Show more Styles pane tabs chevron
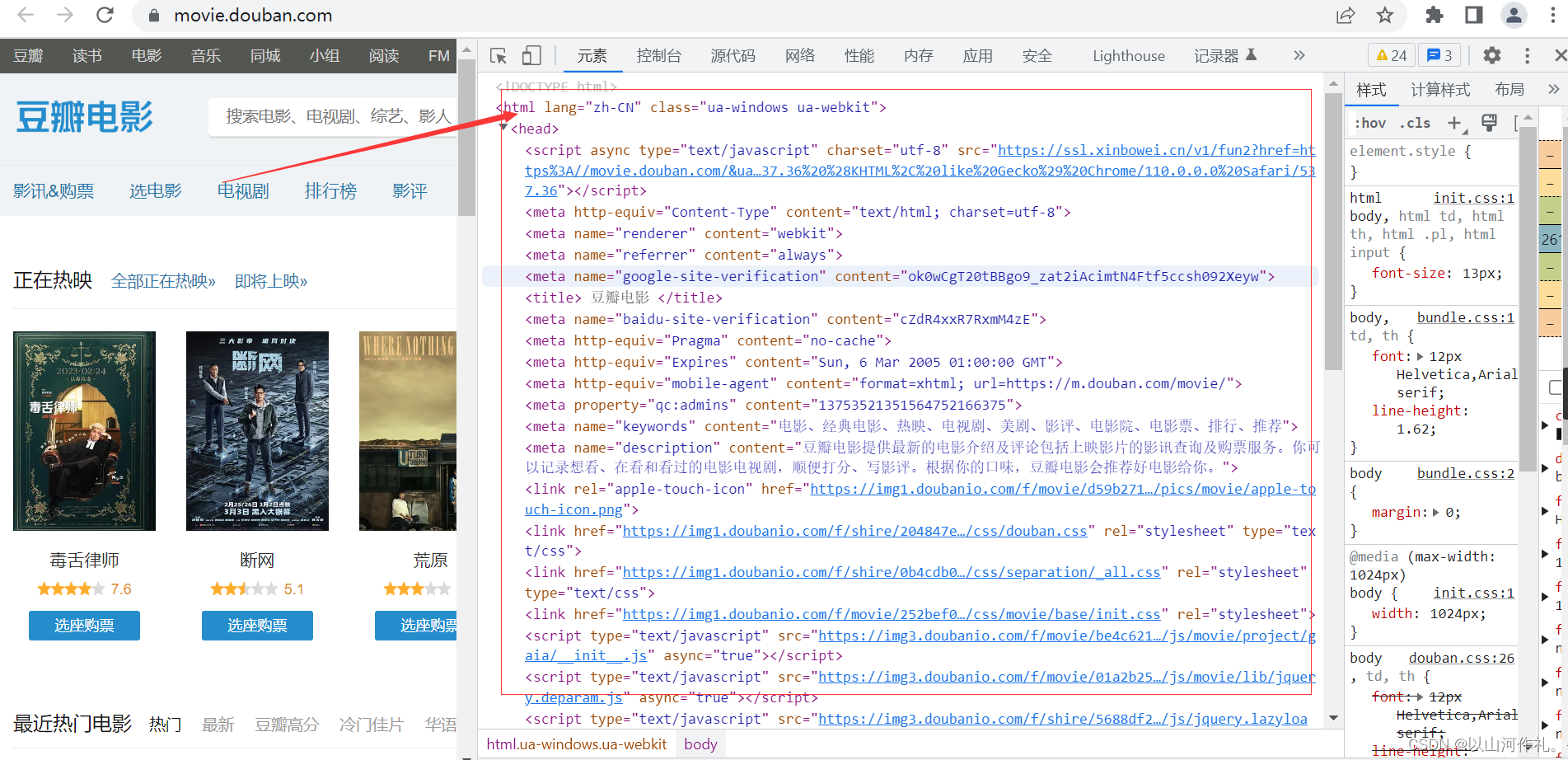1568x760 pixels. coord(1553,89)
